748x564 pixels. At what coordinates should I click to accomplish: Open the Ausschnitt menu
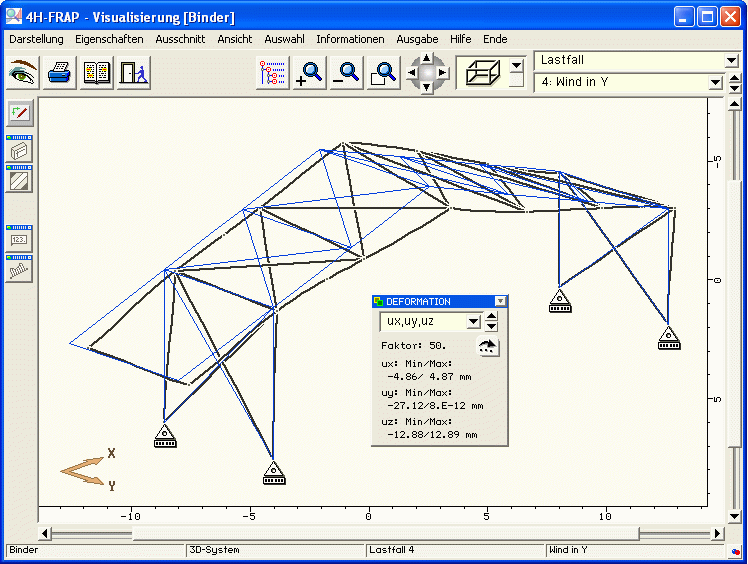pos(180,39)
